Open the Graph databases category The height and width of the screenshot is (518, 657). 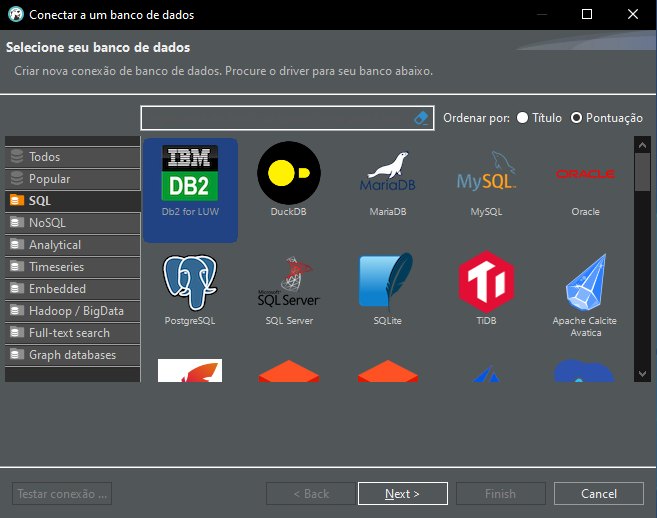coord(72,355)
